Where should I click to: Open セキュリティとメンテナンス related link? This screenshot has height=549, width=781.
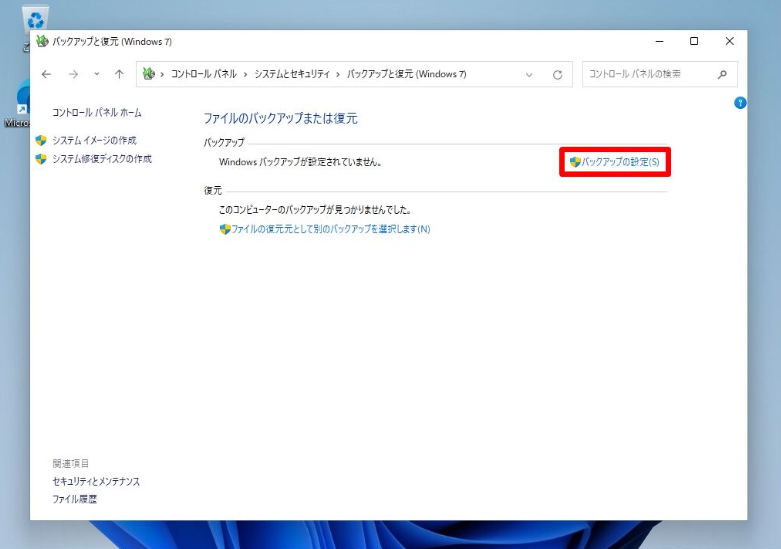coord(96,481)
